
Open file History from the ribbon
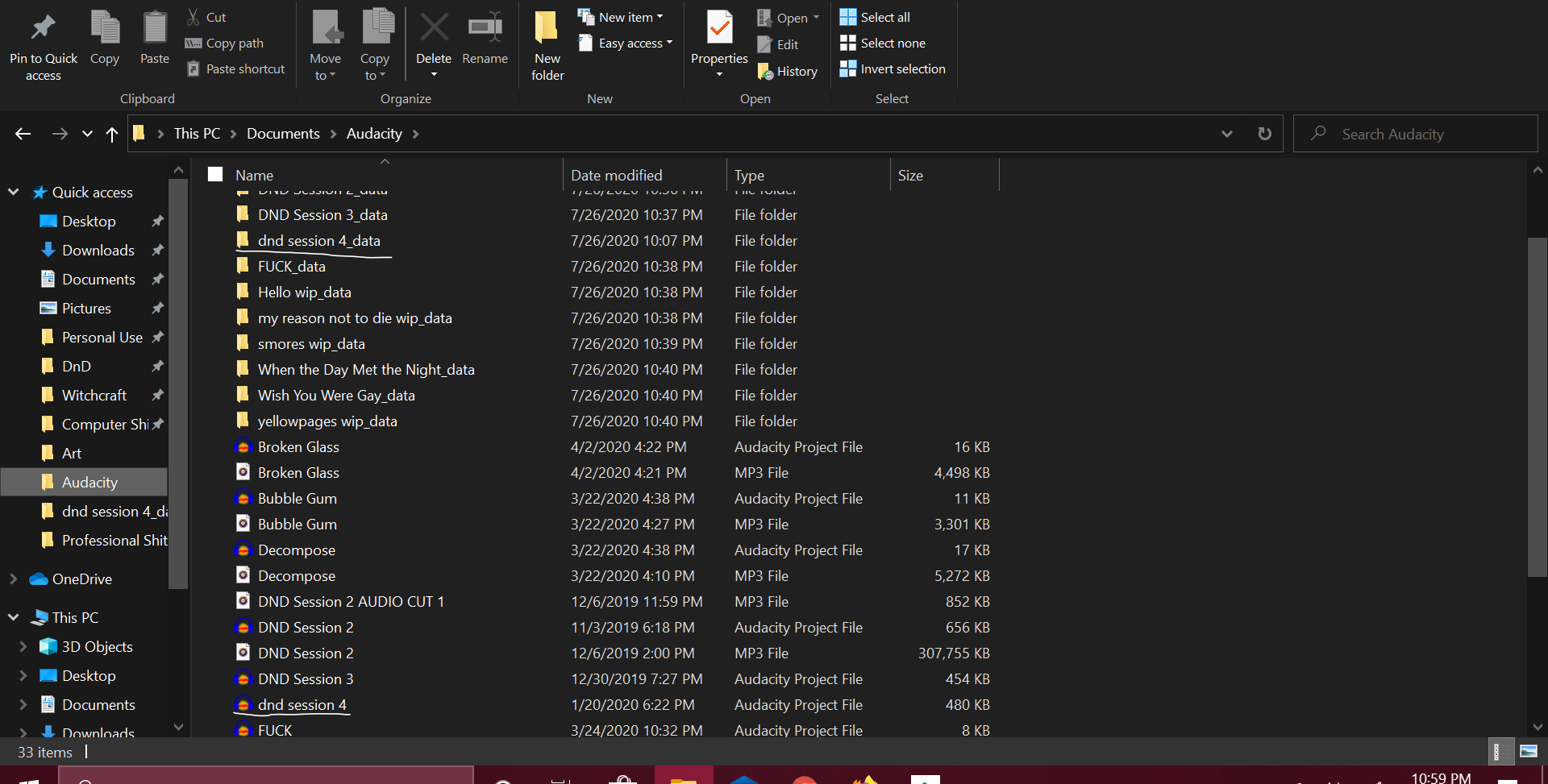tap(788, 72)
